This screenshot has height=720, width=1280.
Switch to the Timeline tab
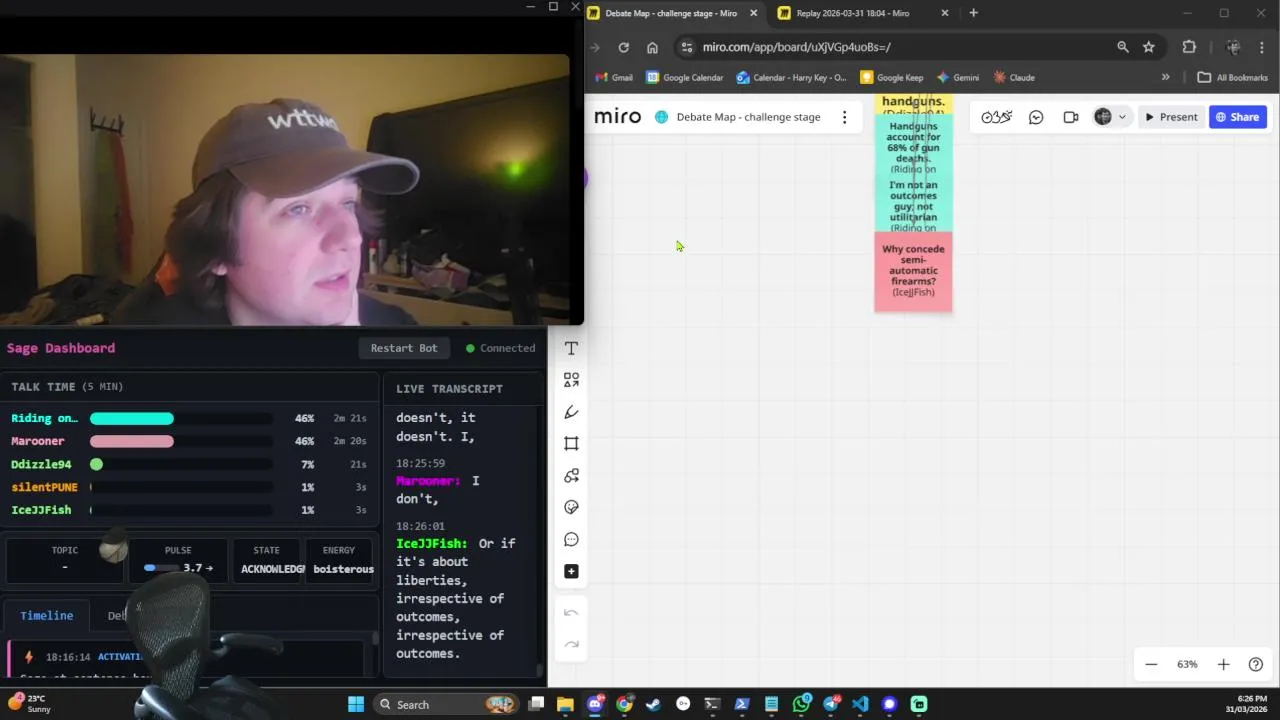tap(46, 615)
